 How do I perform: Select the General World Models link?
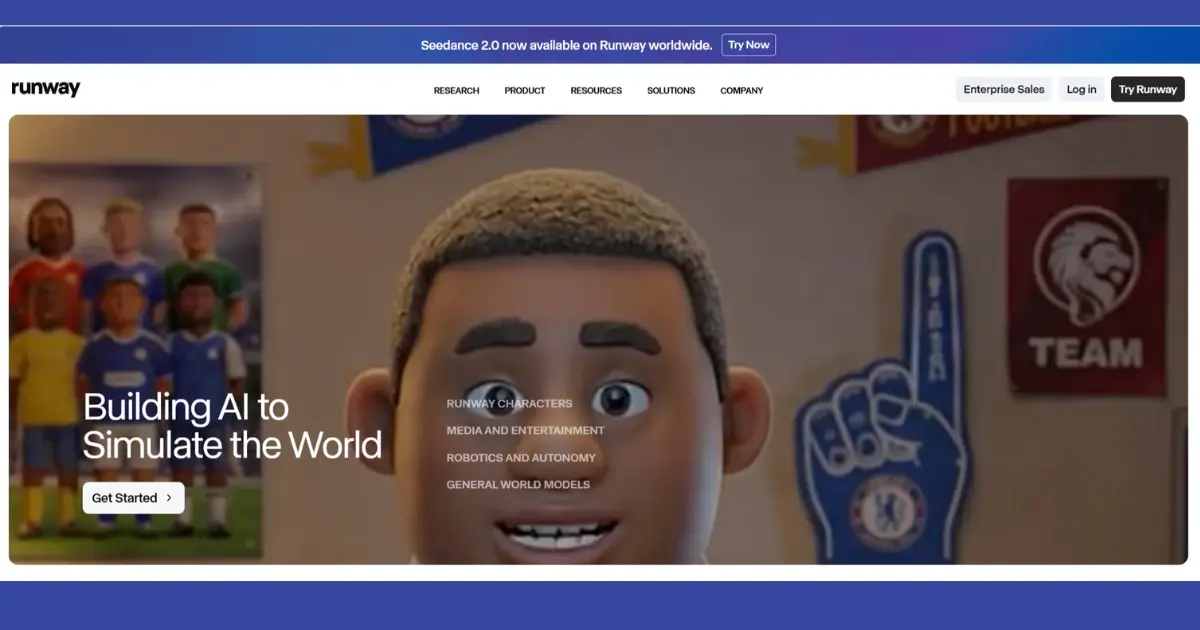click(518, 485)
